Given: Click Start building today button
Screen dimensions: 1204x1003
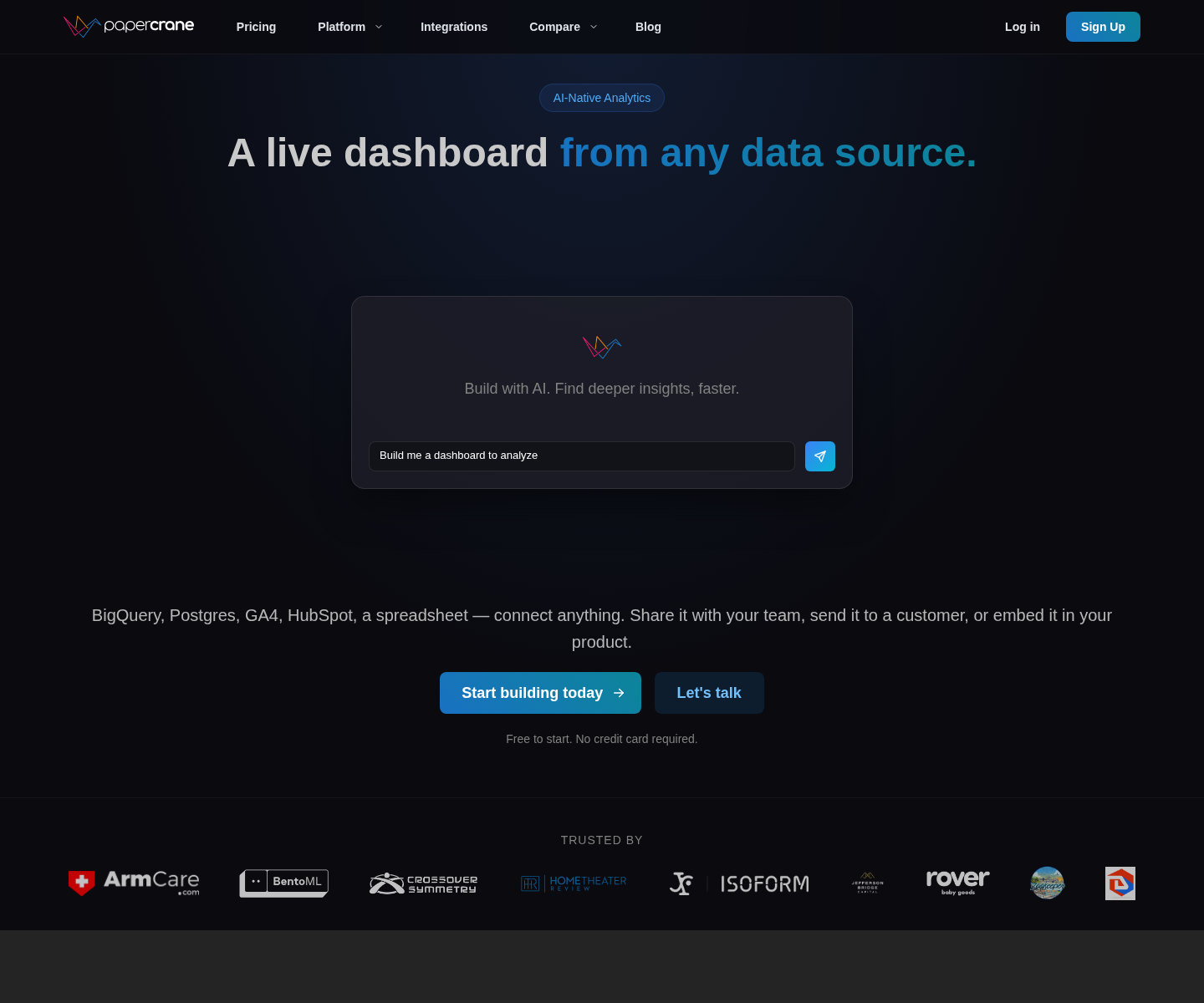Looking at the screenshot, I should (x=540, y=693).
